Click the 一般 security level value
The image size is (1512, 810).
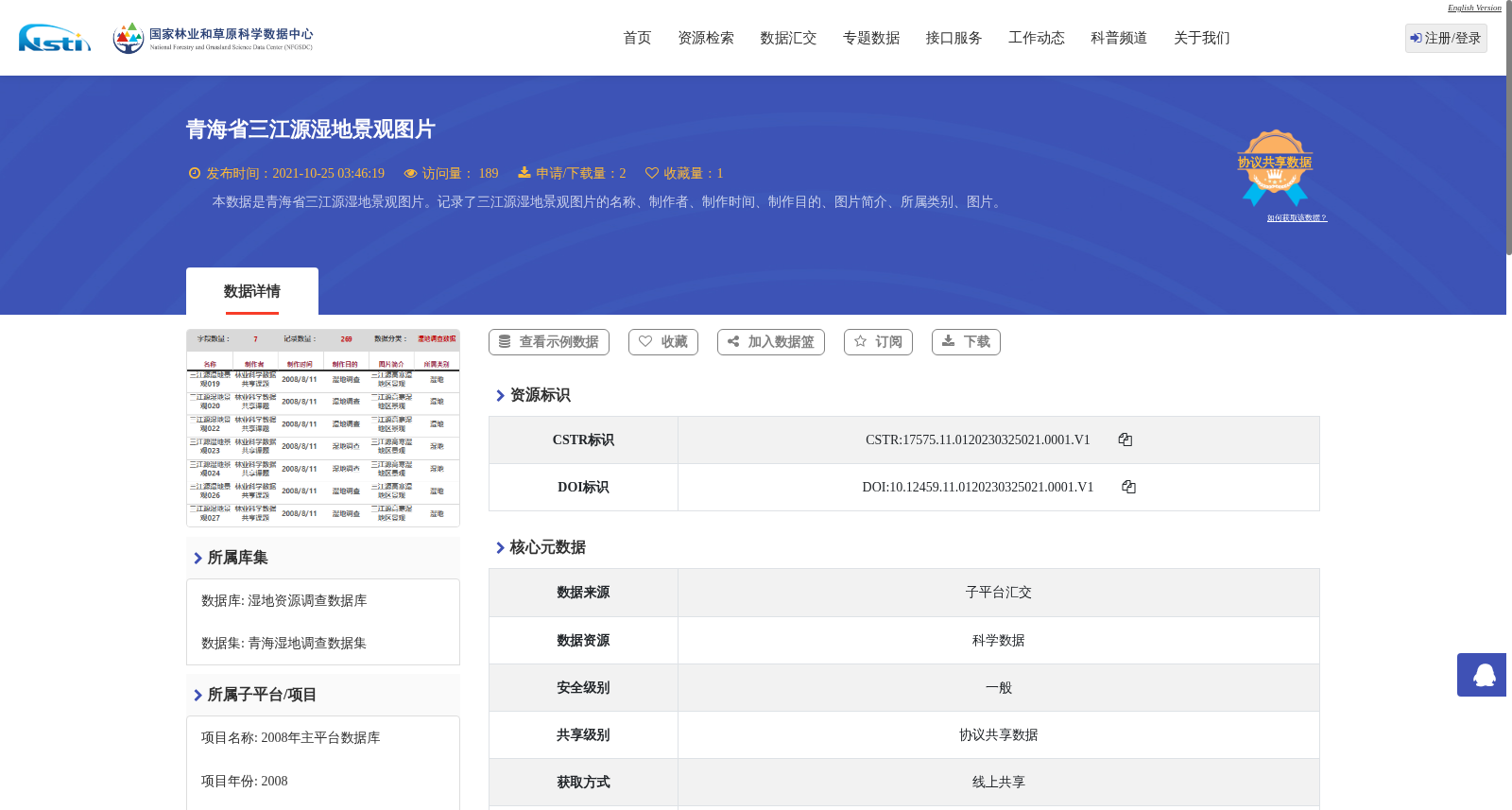999,688
